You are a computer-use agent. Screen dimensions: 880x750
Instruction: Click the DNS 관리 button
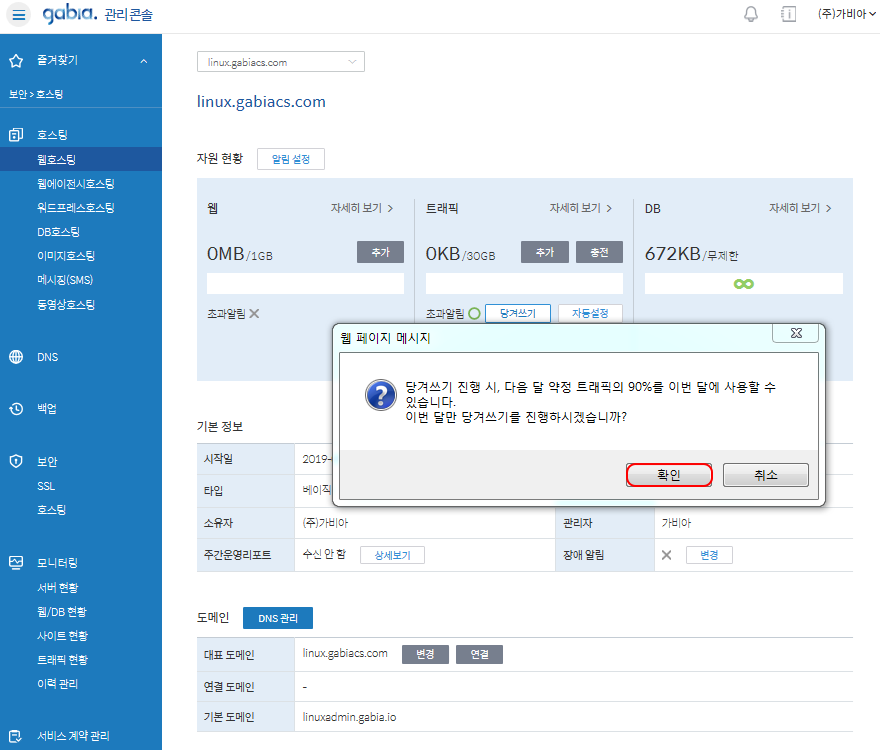[x=278, y=618]
